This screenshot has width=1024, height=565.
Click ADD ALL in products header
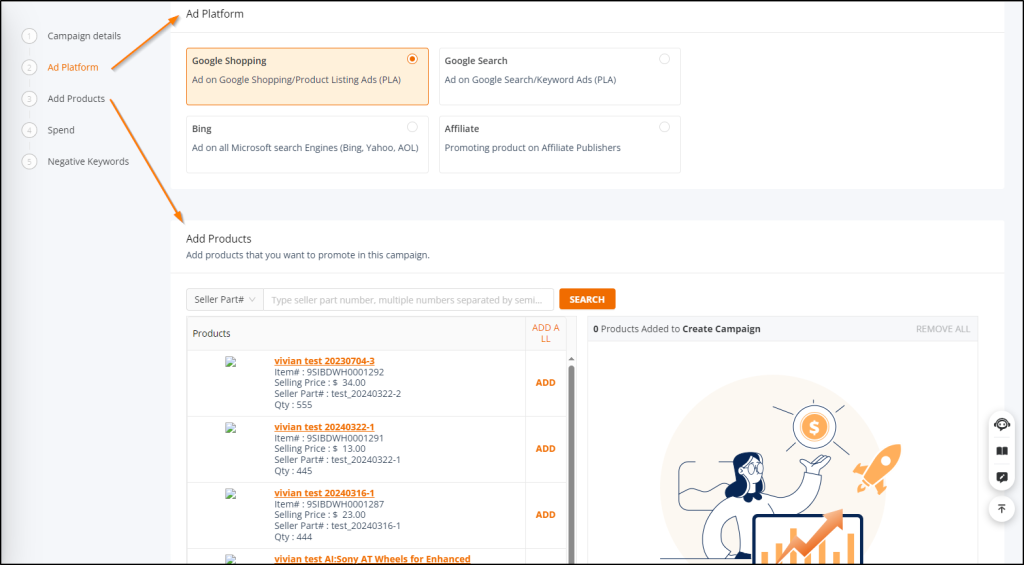(545, 333)
